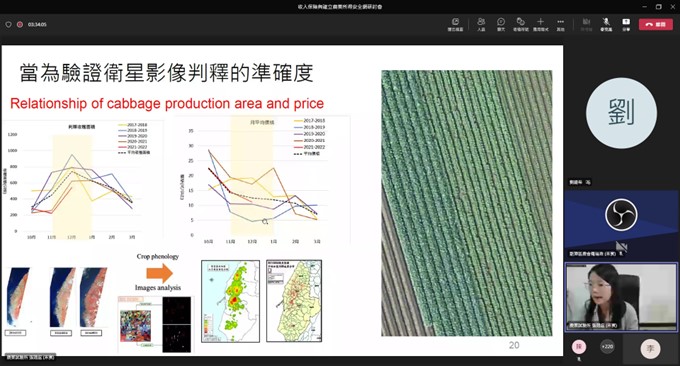Expand the +220 more participants badge
Viewport: 680px width, 366px height.
(607, 346)
